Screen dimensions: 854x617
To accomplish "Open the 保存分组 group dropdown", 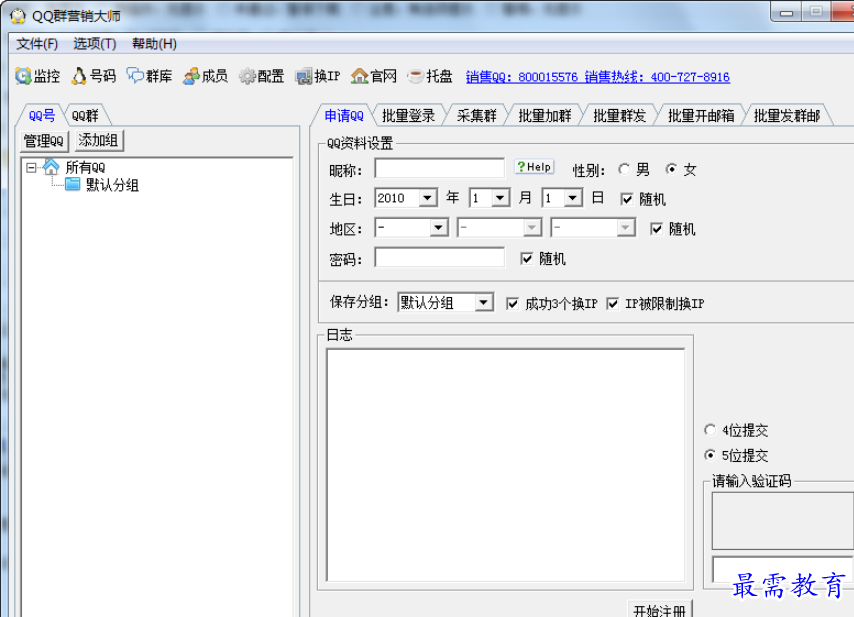I will 484,303.
